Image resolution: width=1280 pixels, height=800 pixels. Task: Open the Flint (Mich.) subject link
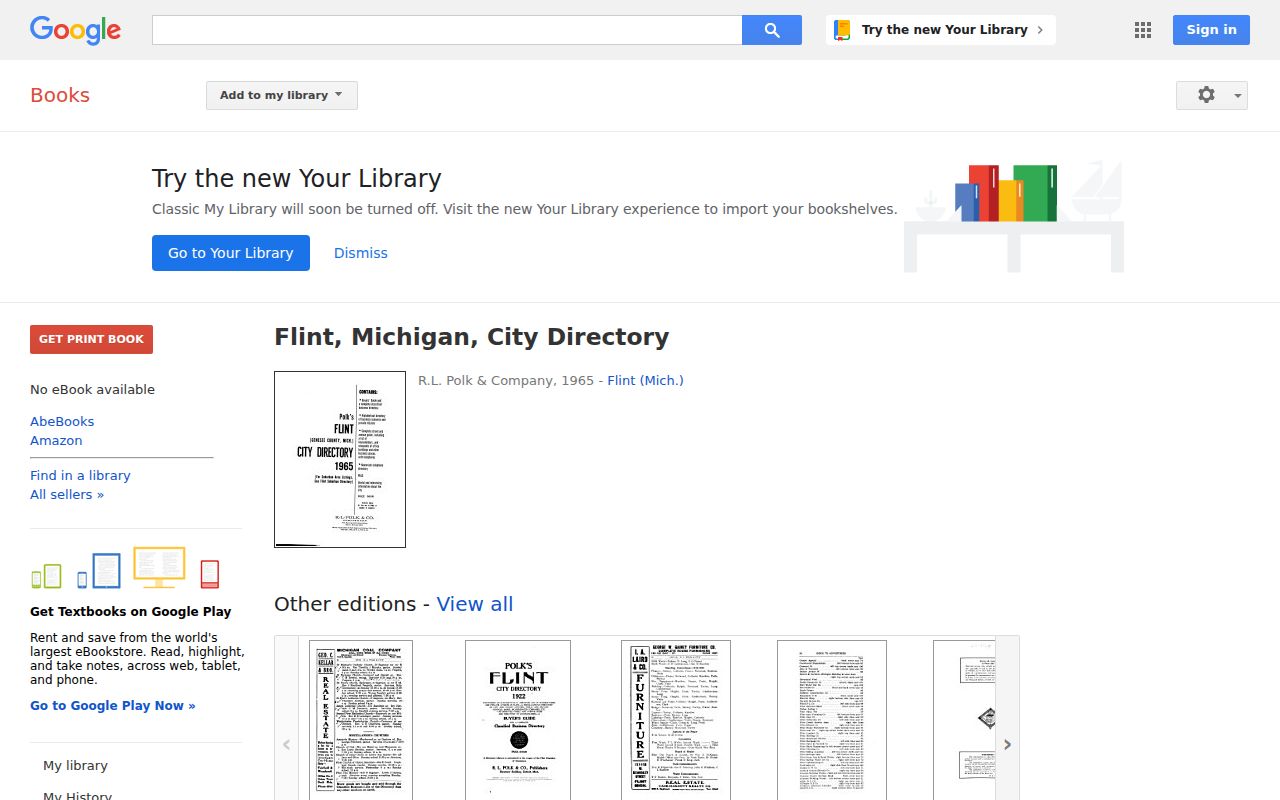coord(645,380)
